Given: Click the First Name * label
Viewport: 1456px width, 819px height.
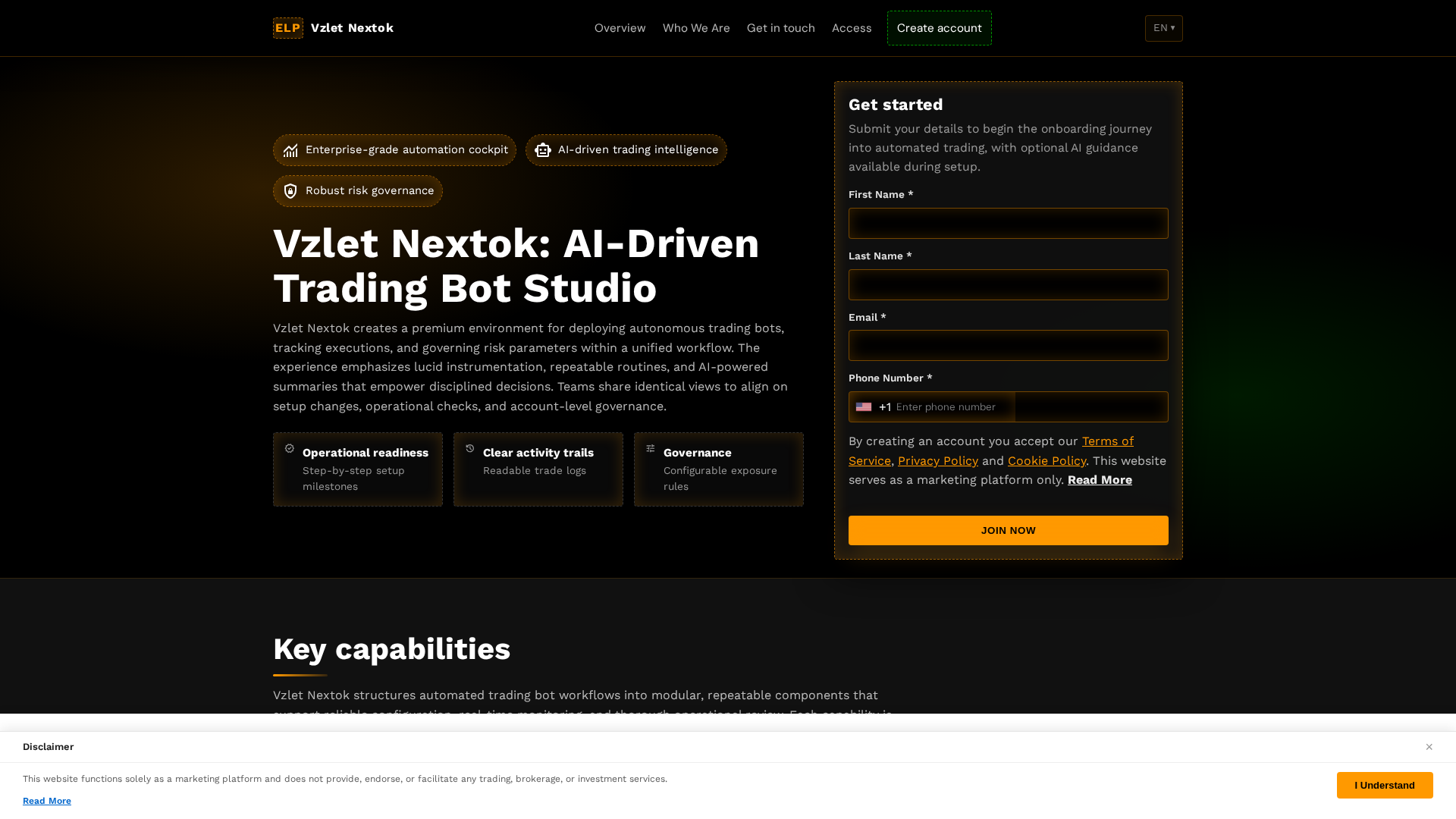Looking at the screenshot, I should click(x=880, y=195).
